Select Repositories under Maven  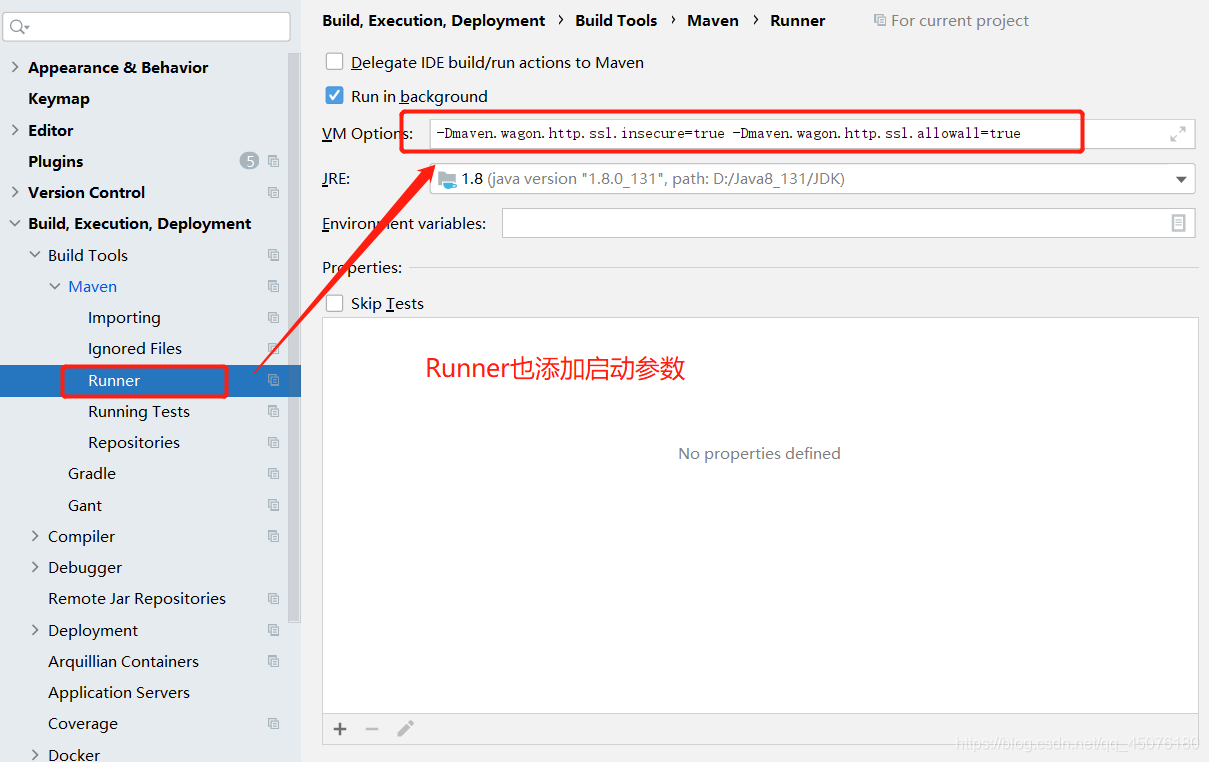pyautogui.click(x=134, y=442)
